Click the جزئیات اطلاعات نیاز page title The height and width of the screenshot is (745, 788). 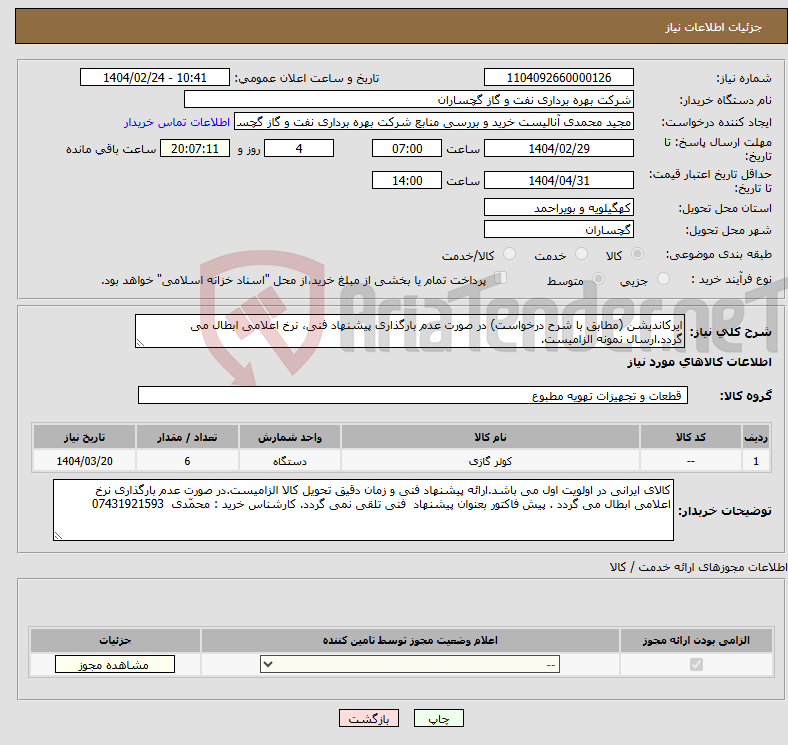[x=714, y=27]
